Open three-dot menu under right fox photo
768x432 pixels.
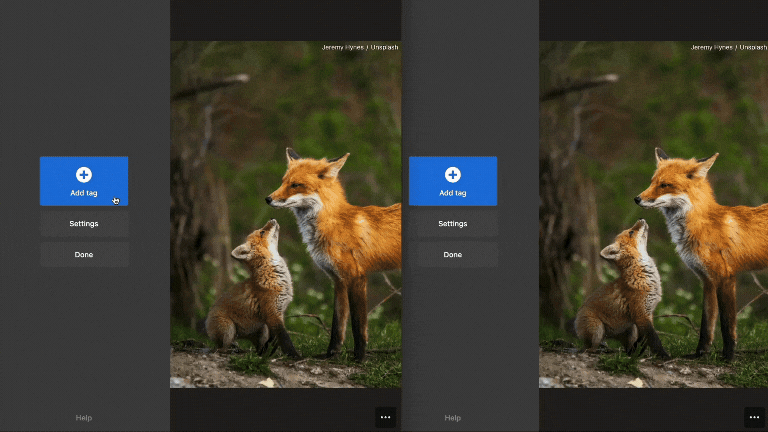pyautogui.click(x=754, y=417)
